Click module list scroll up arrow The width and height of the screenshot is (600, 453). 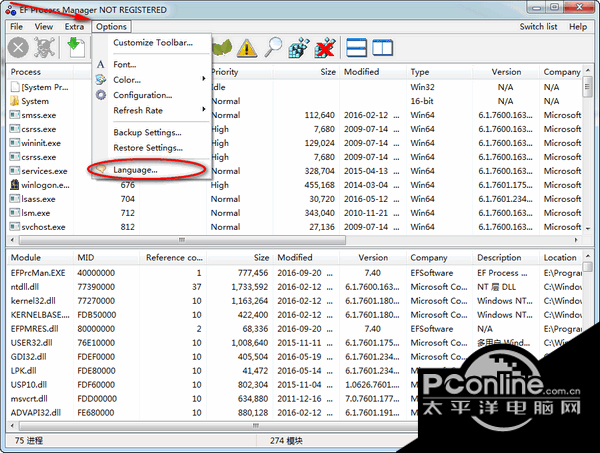(588, 256)
